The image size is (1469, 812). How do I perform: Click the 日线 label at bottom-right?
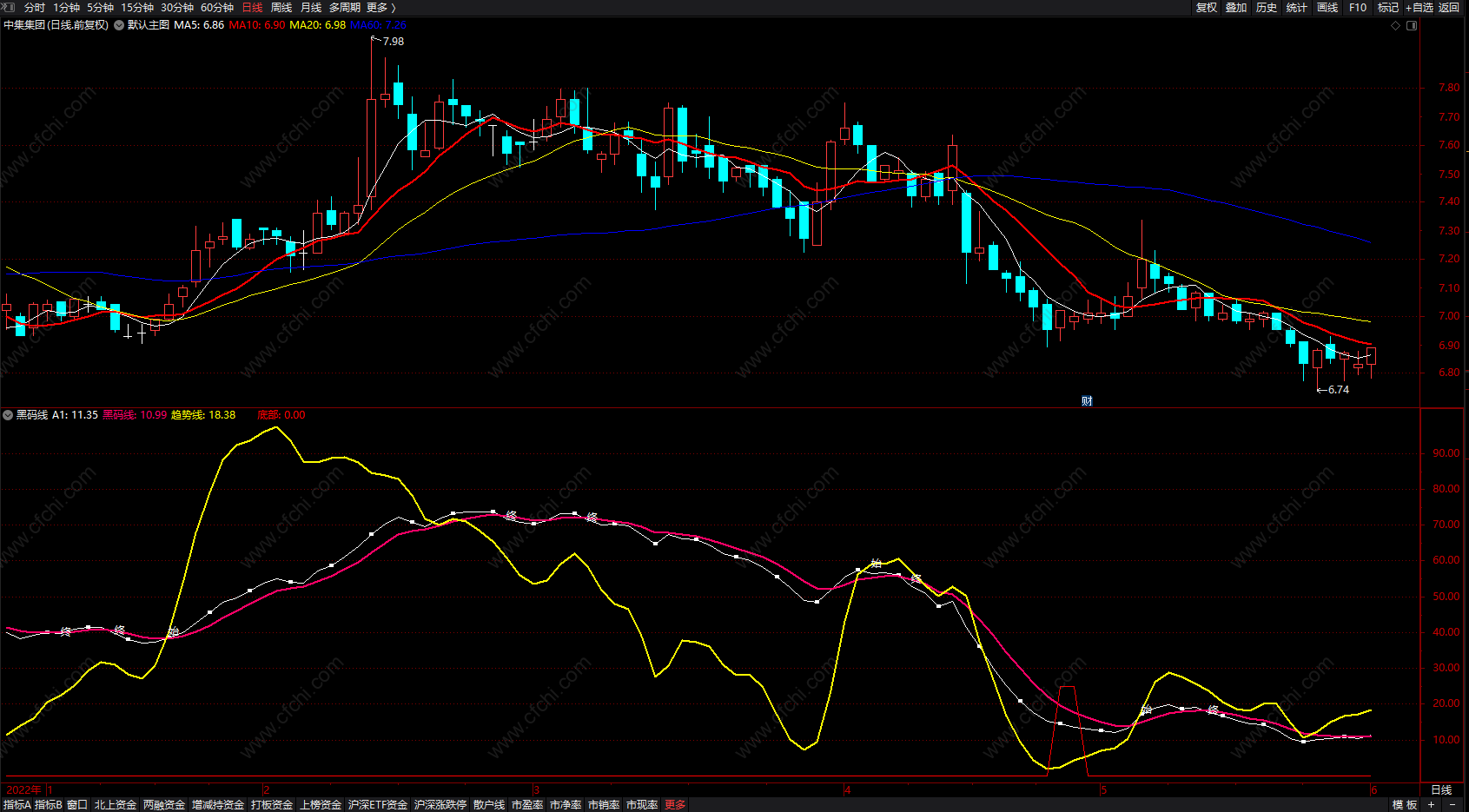(1441, 789)
